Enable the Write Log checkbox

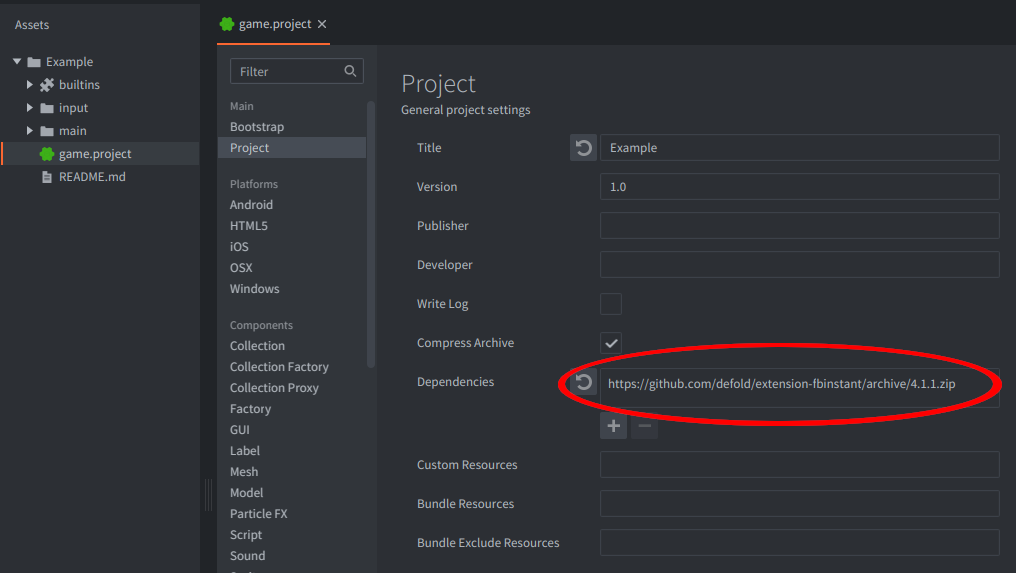click(x=611, y=304)
